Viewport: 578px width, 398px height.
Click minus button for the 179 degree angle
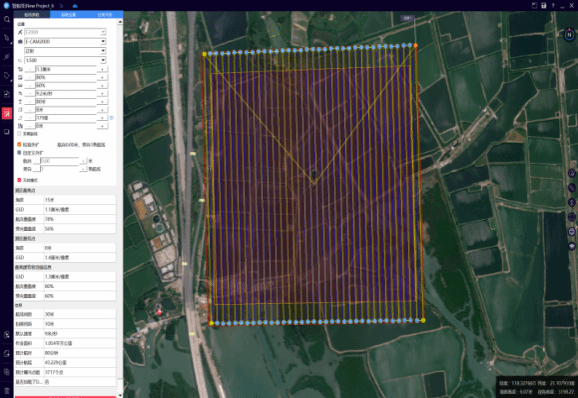pyautogui.click(x=30, y=118)
